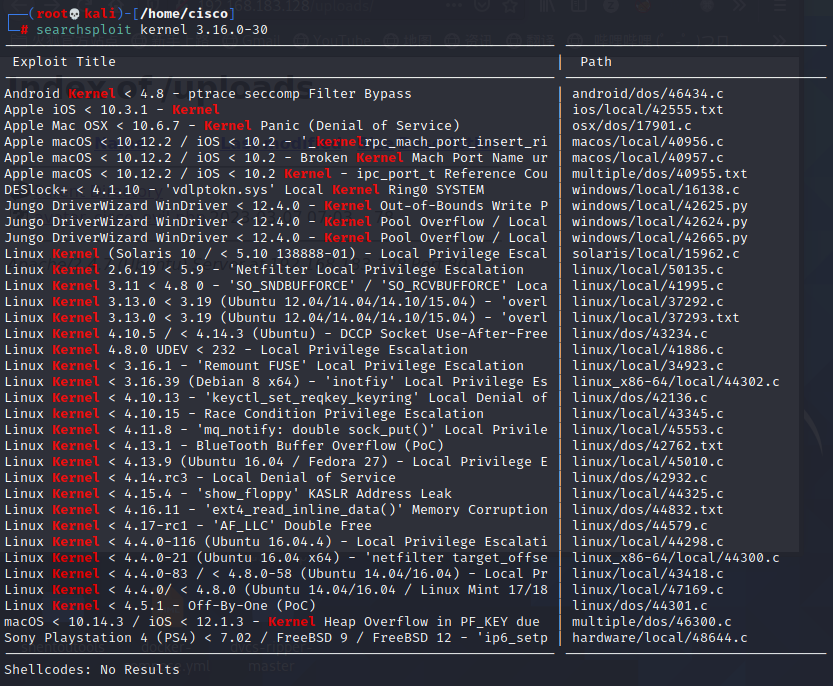This screenshot has height=686, width=833.
Task: Click path linux/local/44325.c
Action: (648, 494)
